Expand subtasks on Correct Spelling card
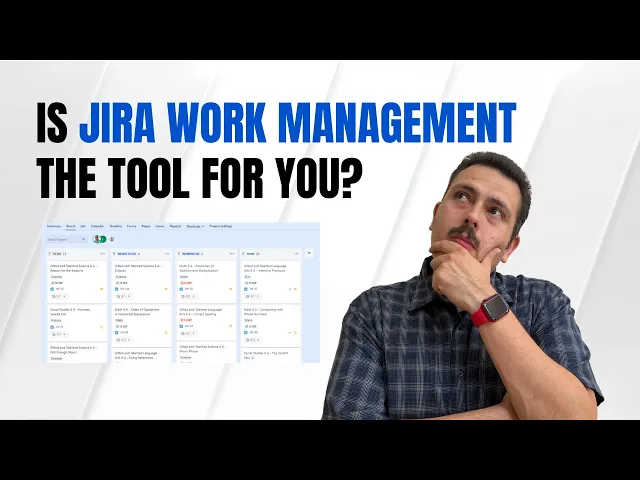640x480 pixels. click(x=188, y=333)
